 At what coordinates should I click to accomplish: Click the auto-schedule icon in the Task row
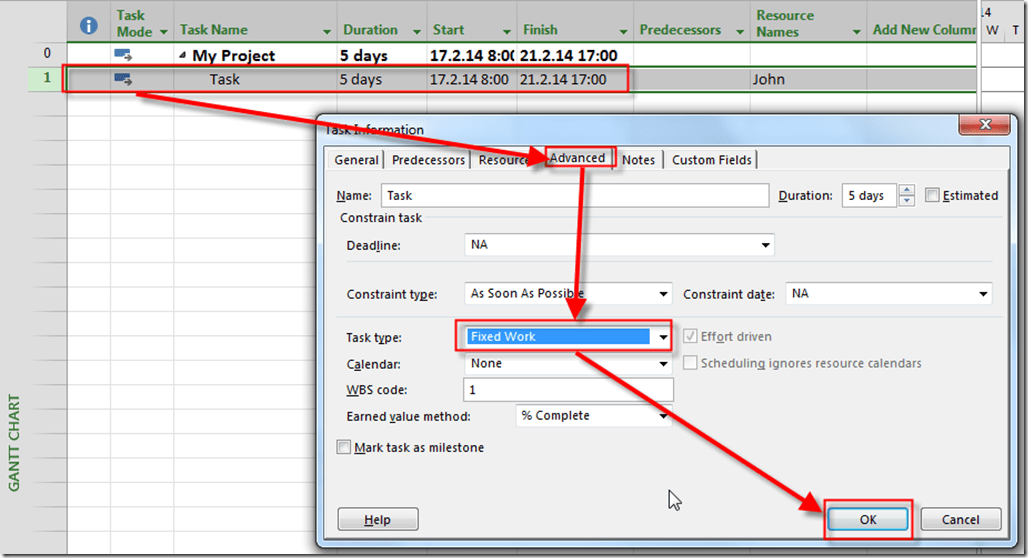(124, 79)
